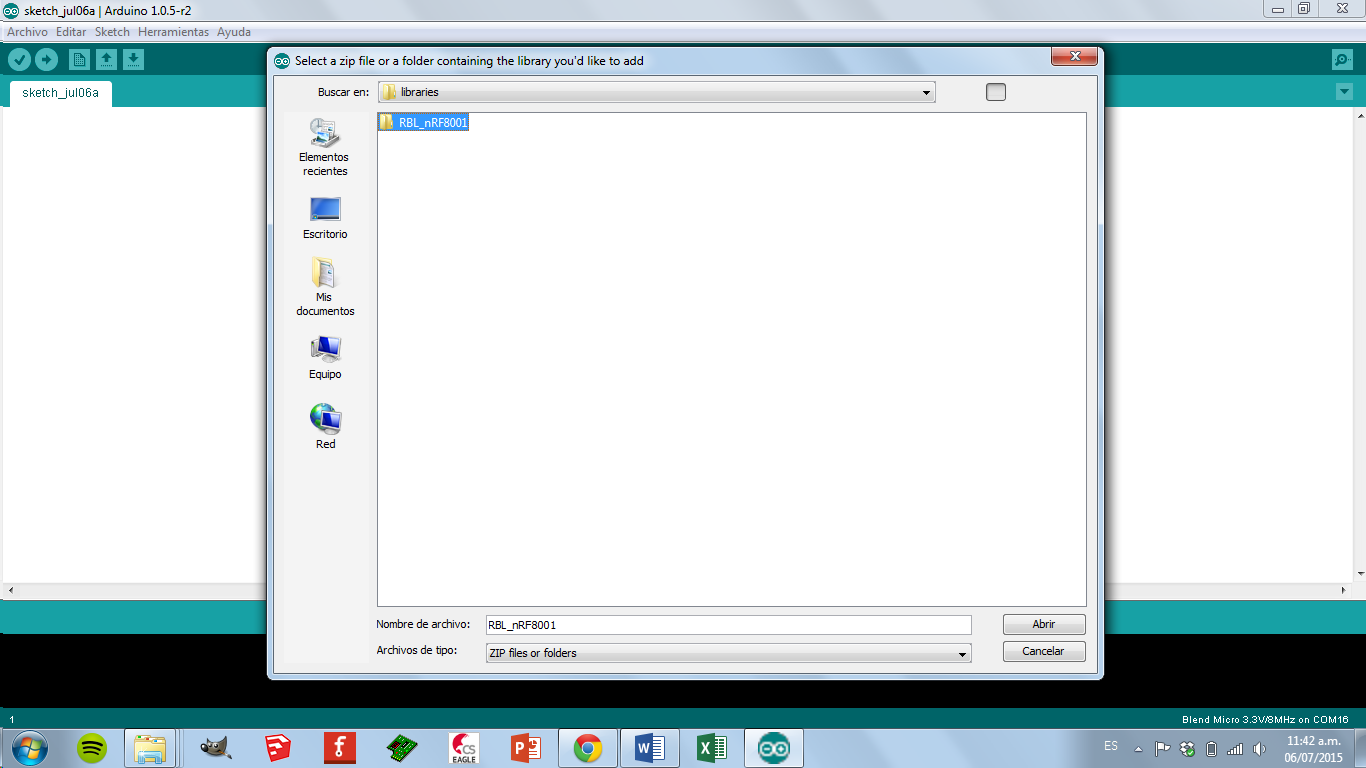Open Spotify from the taskbar
1366x768 pixels.
click(x=92, y=748)
